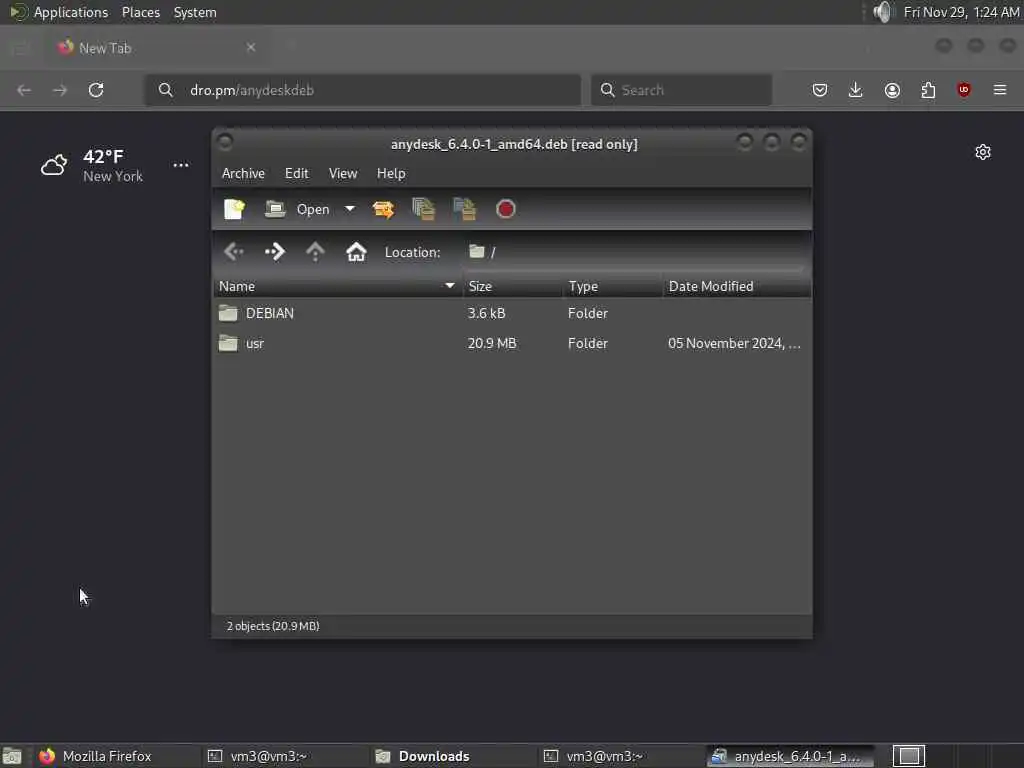
Task: Open the System menu in top panel
Action: pos(195,12)
